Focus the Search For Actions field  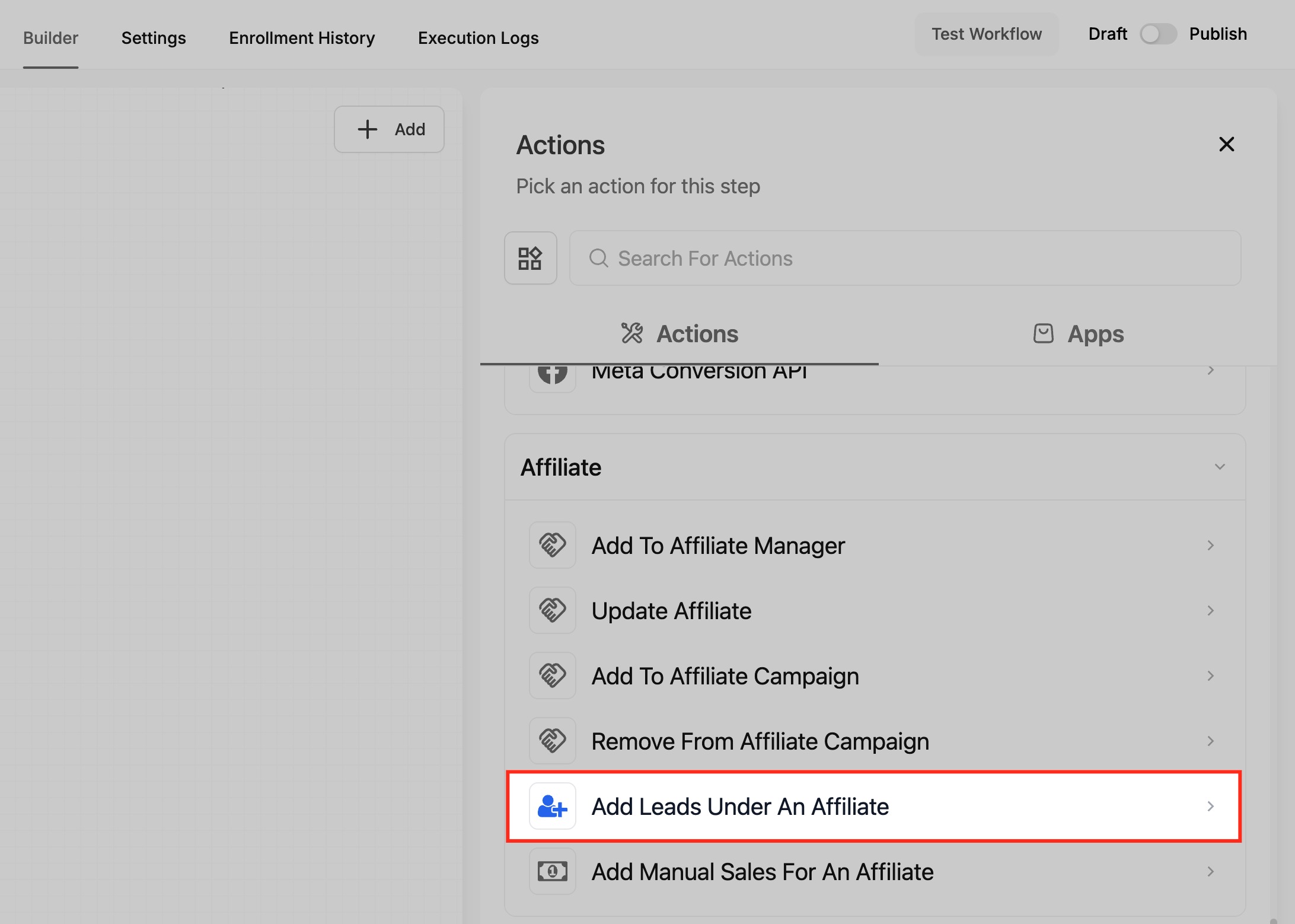[x=904, y=258]
